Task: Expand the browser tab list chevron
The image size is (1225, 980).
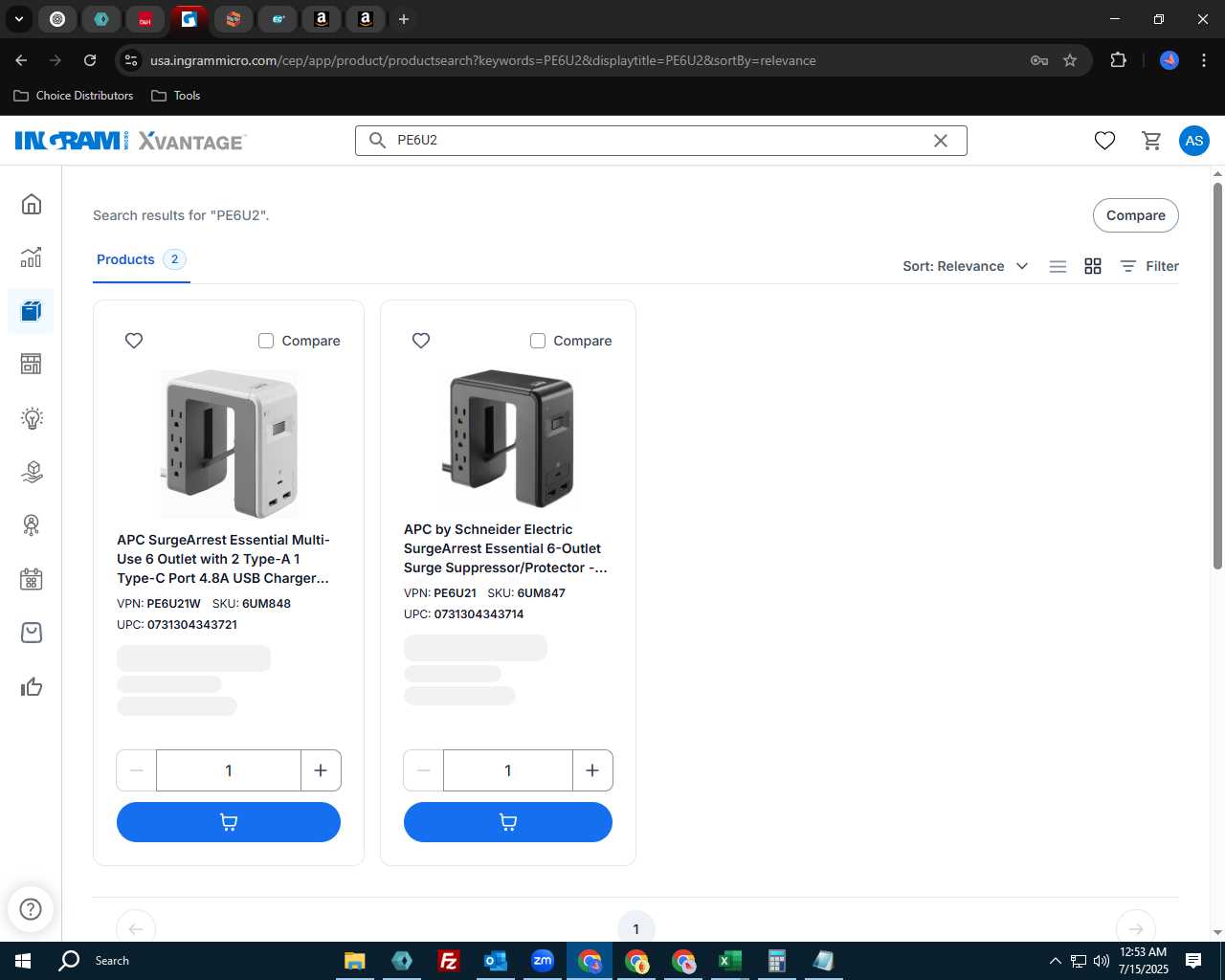Action: [18, 18]
